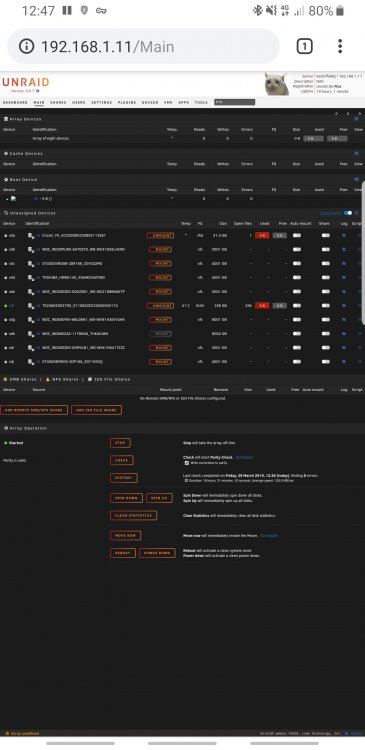Toggle Auto mount for sda Cruzer Fit
365x750 pixels.
point(297,235)
